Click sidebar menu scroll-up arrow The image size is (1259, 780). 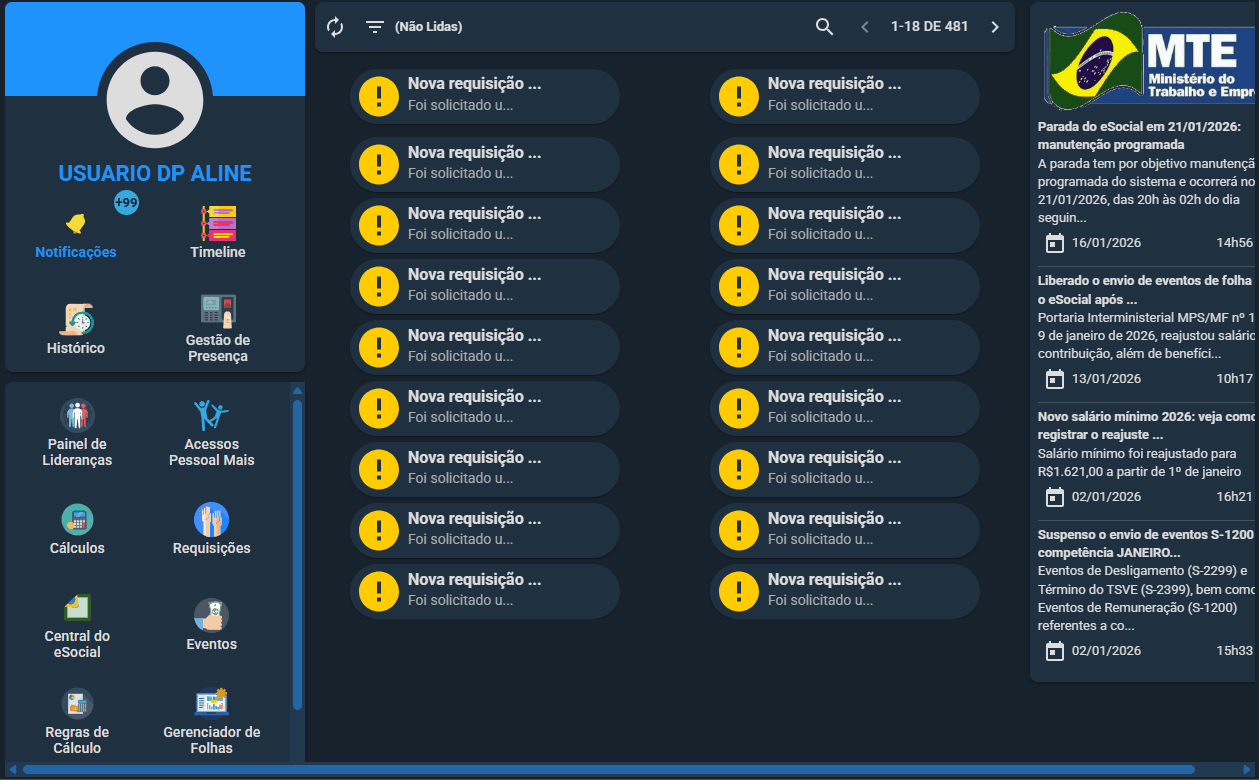point(297,390)
